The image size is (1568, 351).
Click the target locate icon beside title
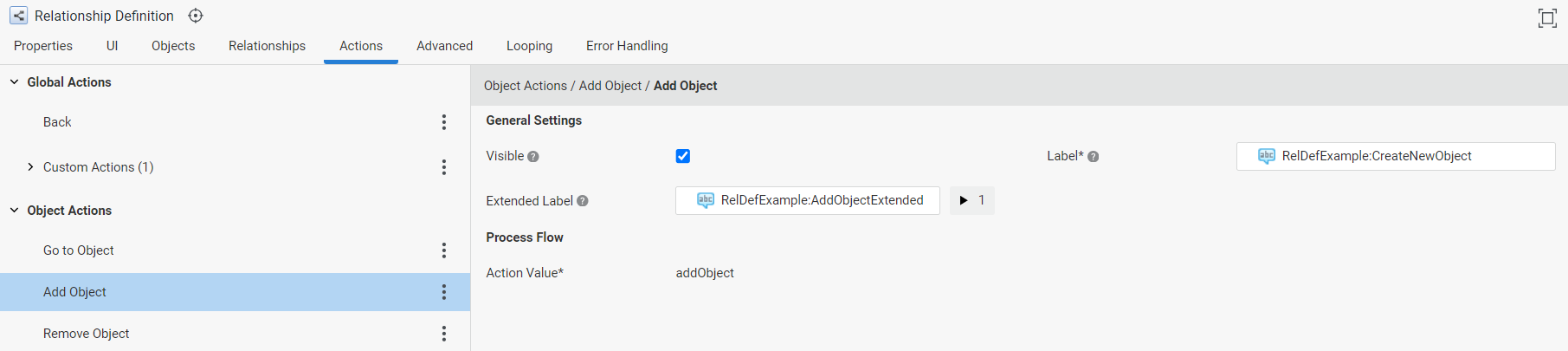tap(196, 16)
